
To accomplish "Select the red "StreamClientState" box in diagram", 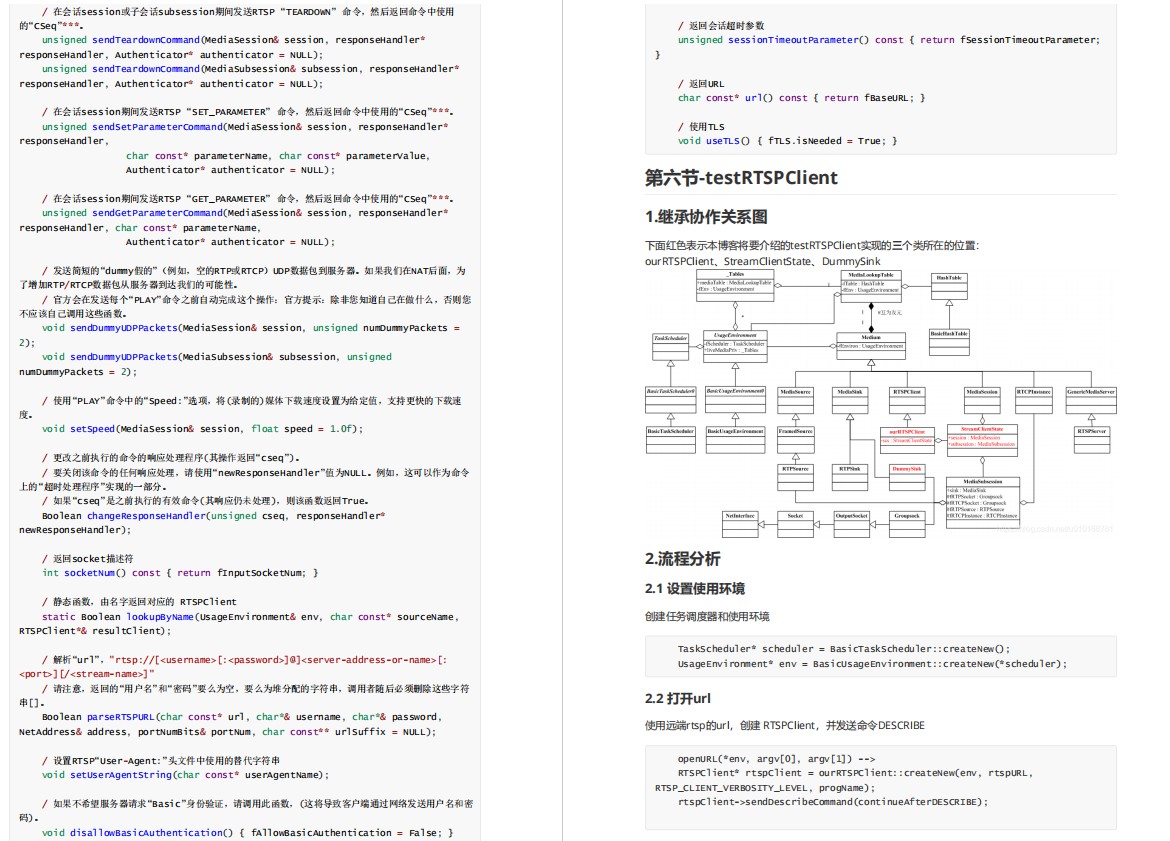I will click(981, 440).
